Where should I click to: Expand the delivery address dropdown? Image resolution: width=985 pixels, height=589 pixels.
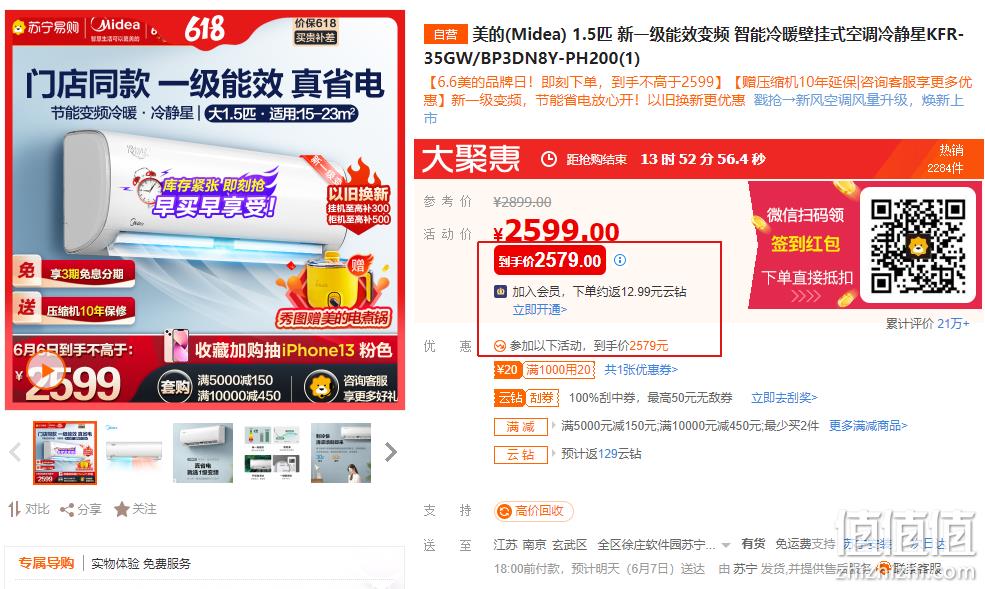pyautogui.click(x=726, y=545)
